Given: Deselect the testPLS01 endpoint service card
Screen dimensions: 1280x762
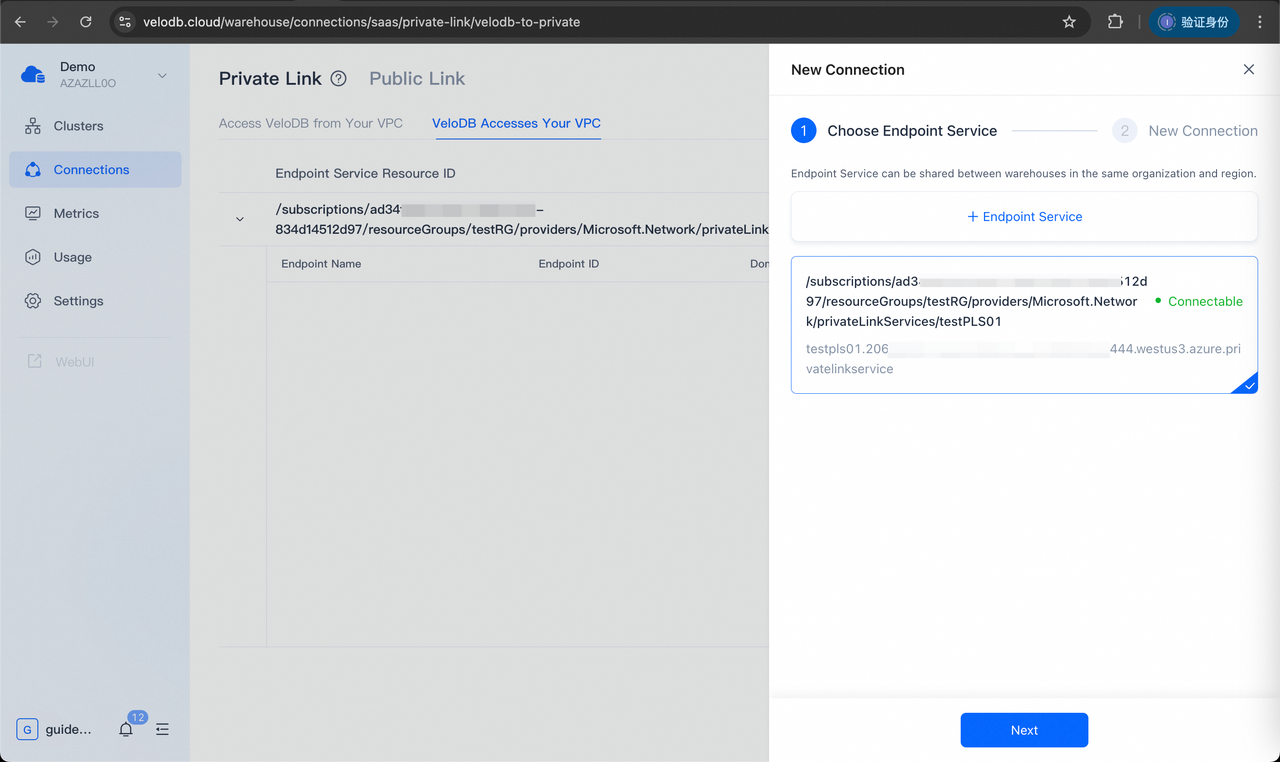Looking at the screenshot, I should click(1024, 325).
